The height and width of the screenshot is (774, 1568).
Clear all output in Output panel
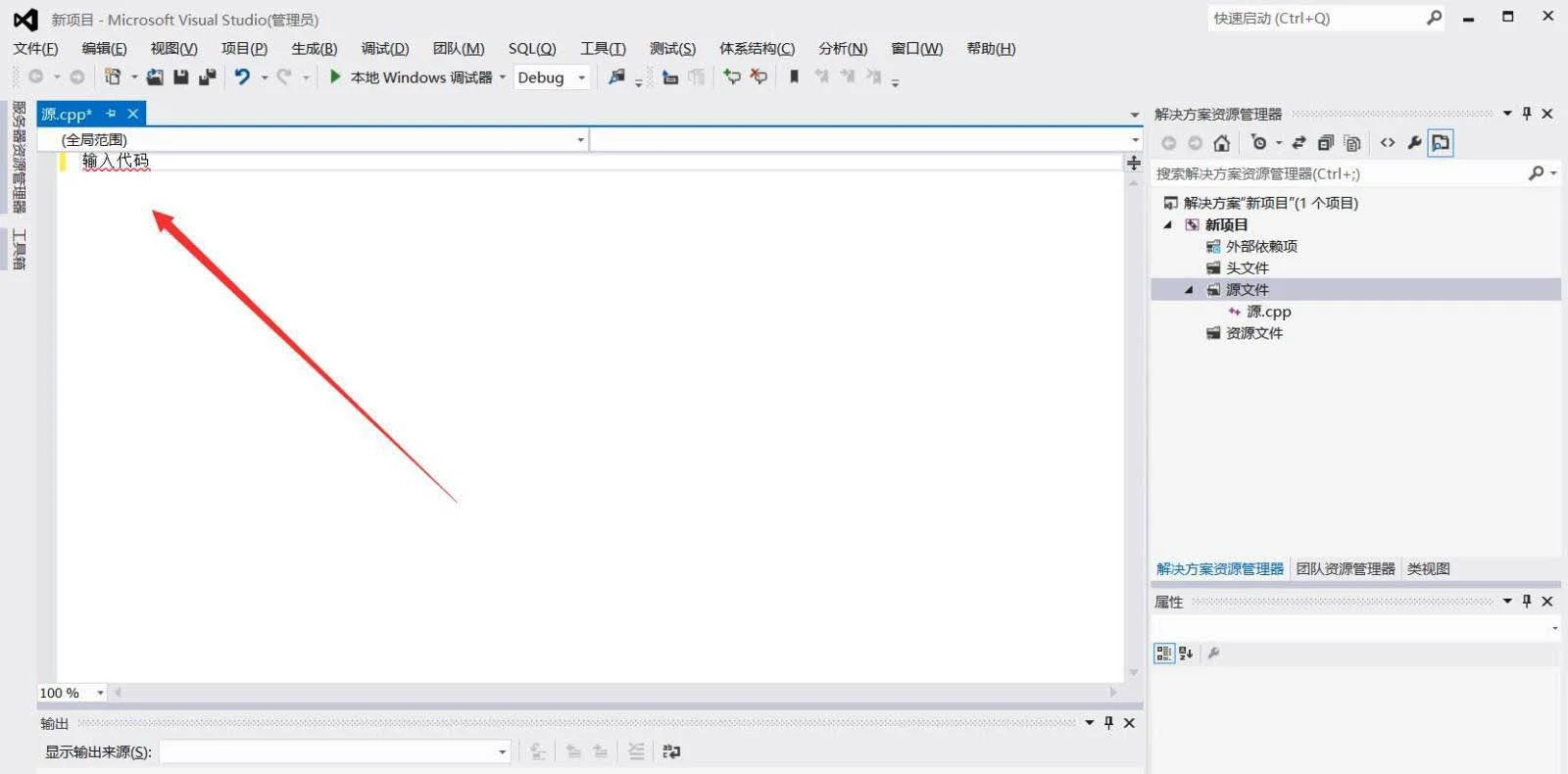[x=636, y=751]
